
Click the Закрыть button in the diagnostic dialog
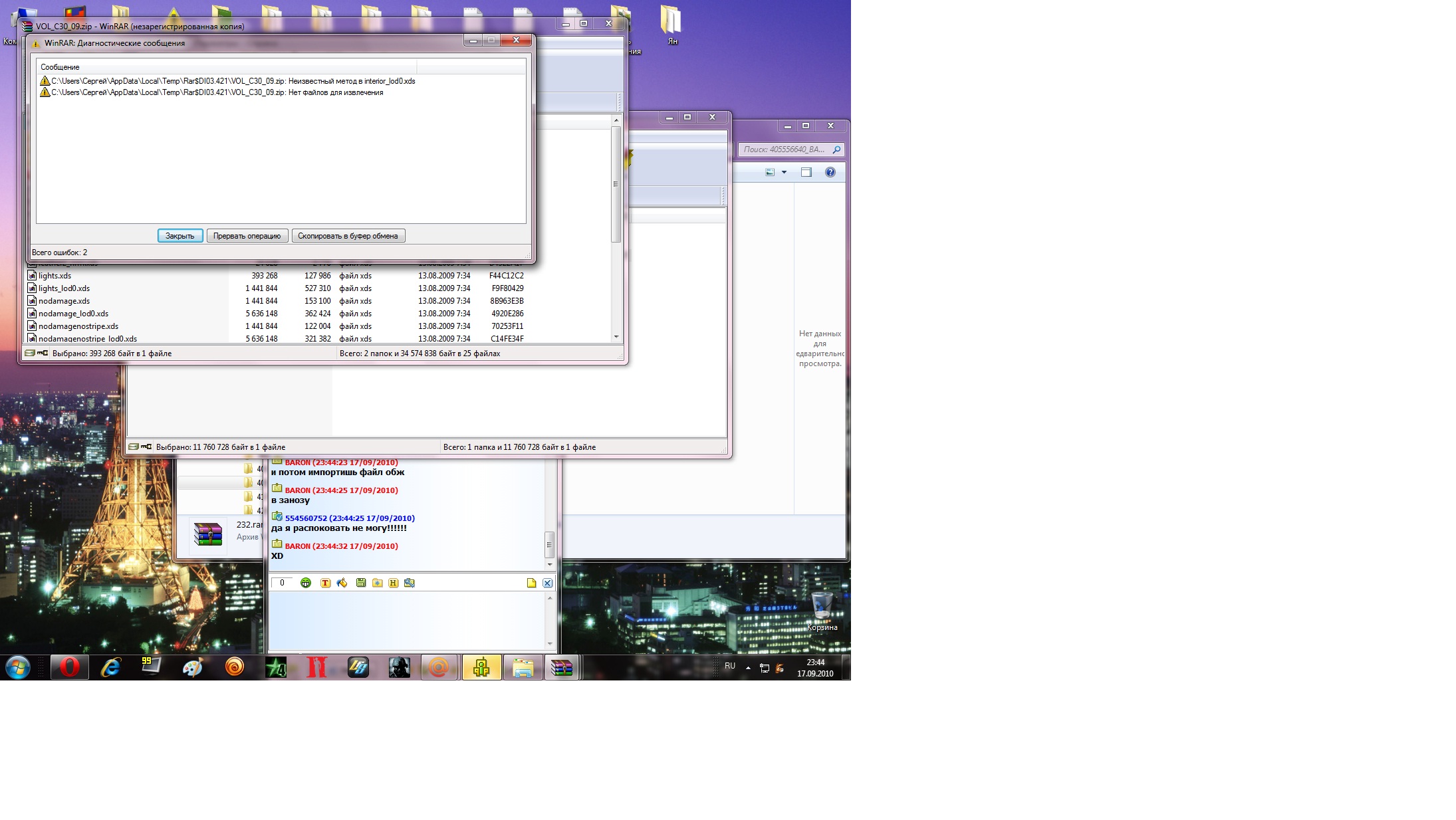(x=180, y=236)
